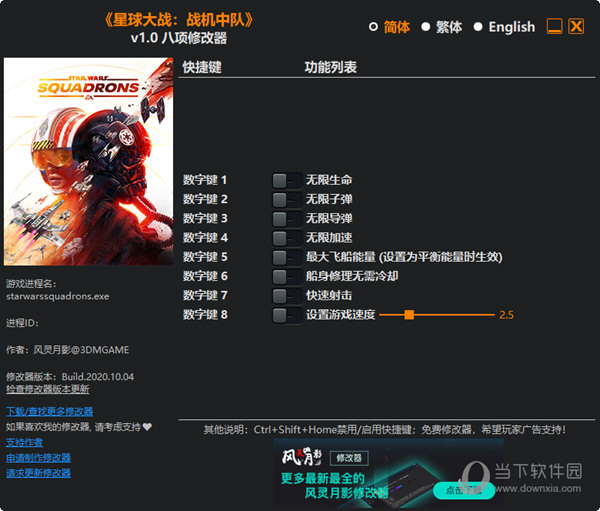Toggle 设置游戏速度 switch

(x=287, y=315)
